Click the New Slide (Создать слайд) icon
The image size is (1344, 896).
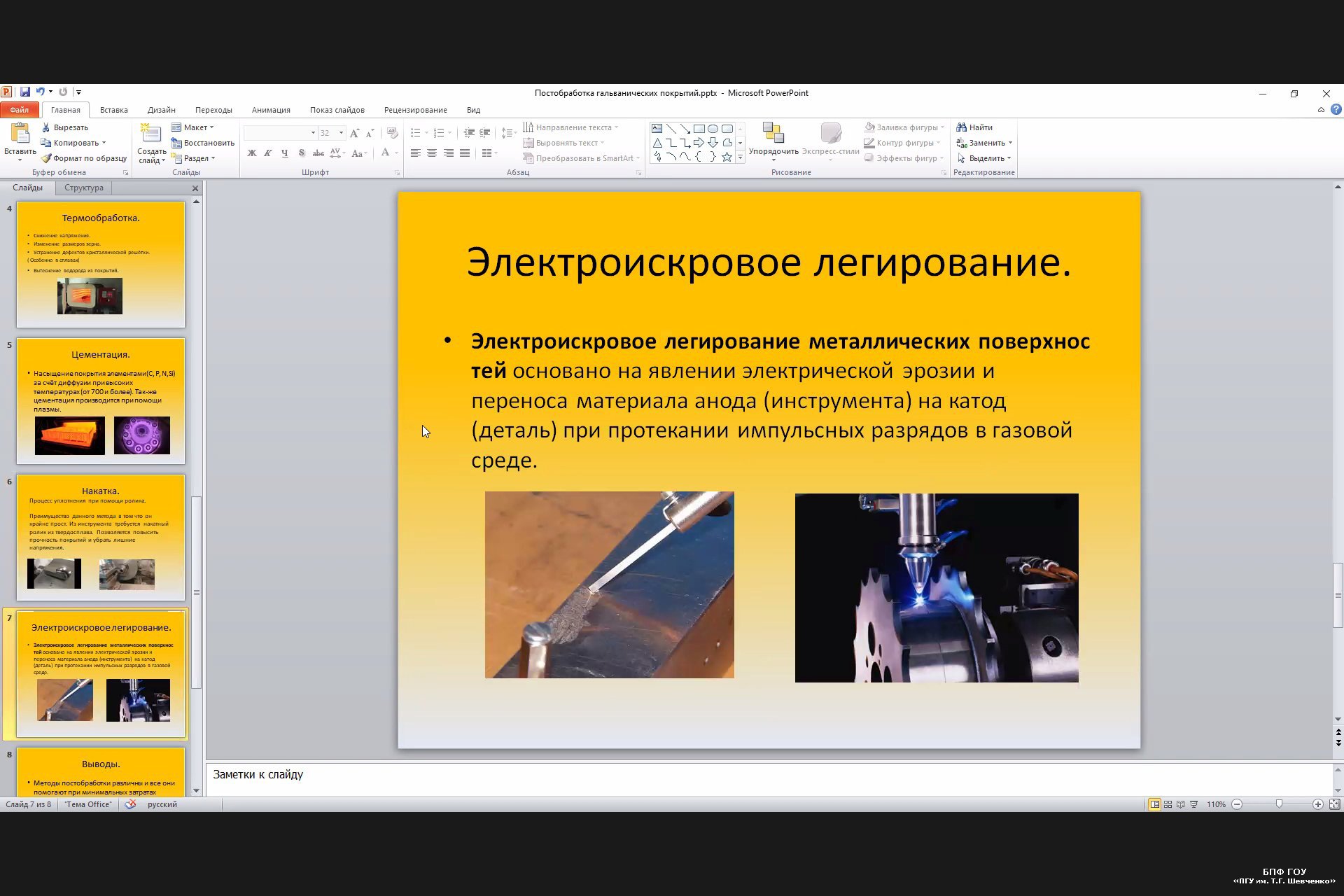[x=151, y=133]
